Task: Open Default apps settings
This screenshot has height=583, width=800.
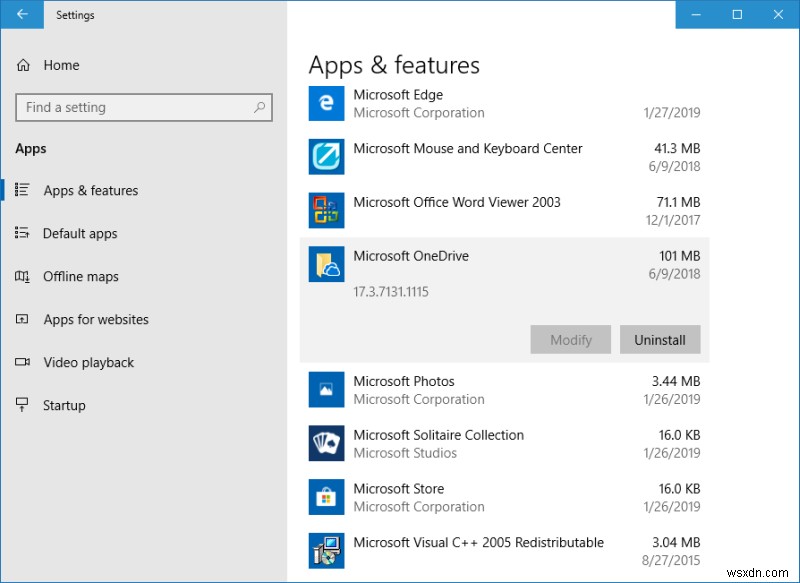Action: coord(80,233)
